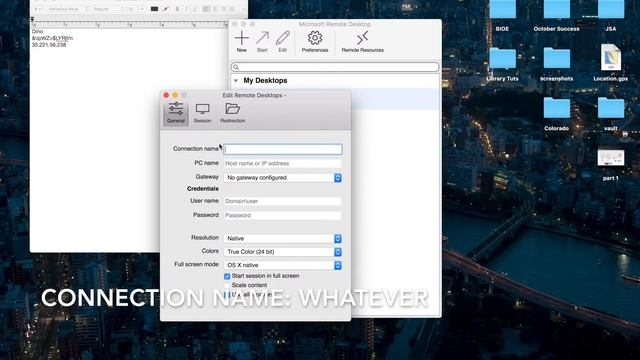The width and height of the screenshot is (640, 360).
Task: Click the User name field
Action: (282, 201)
